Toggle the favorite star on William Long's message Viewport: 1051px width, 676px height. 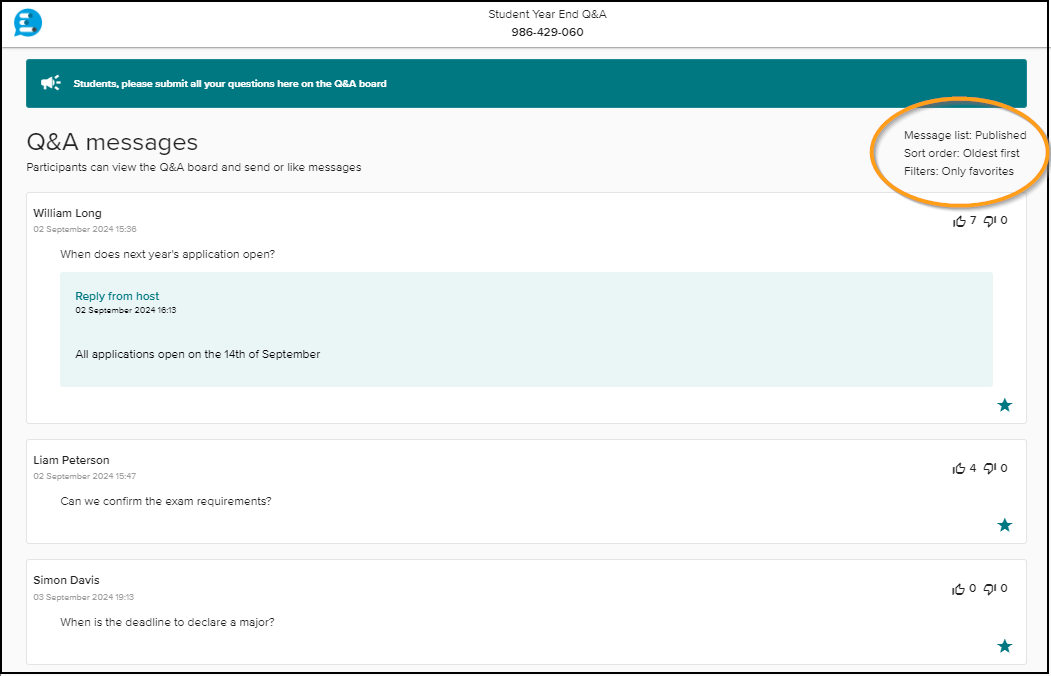(1005, 405)
